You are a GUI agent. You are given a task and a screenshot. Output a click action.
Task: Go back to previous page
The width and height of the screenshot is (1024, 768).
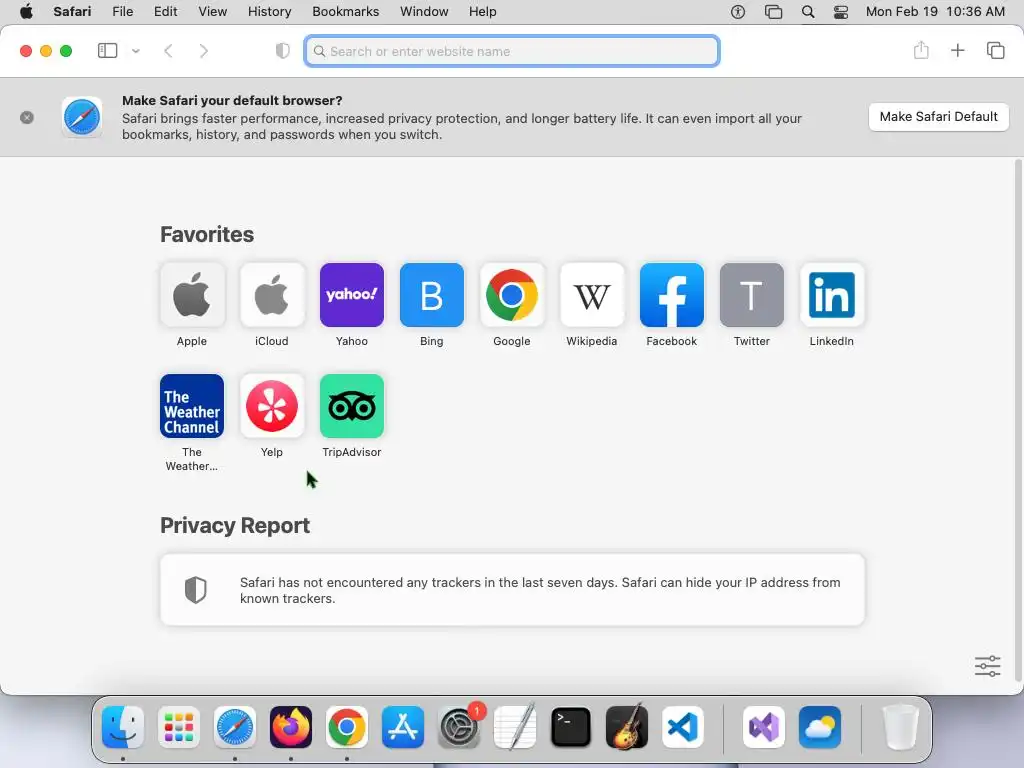(x=168, y=51)
